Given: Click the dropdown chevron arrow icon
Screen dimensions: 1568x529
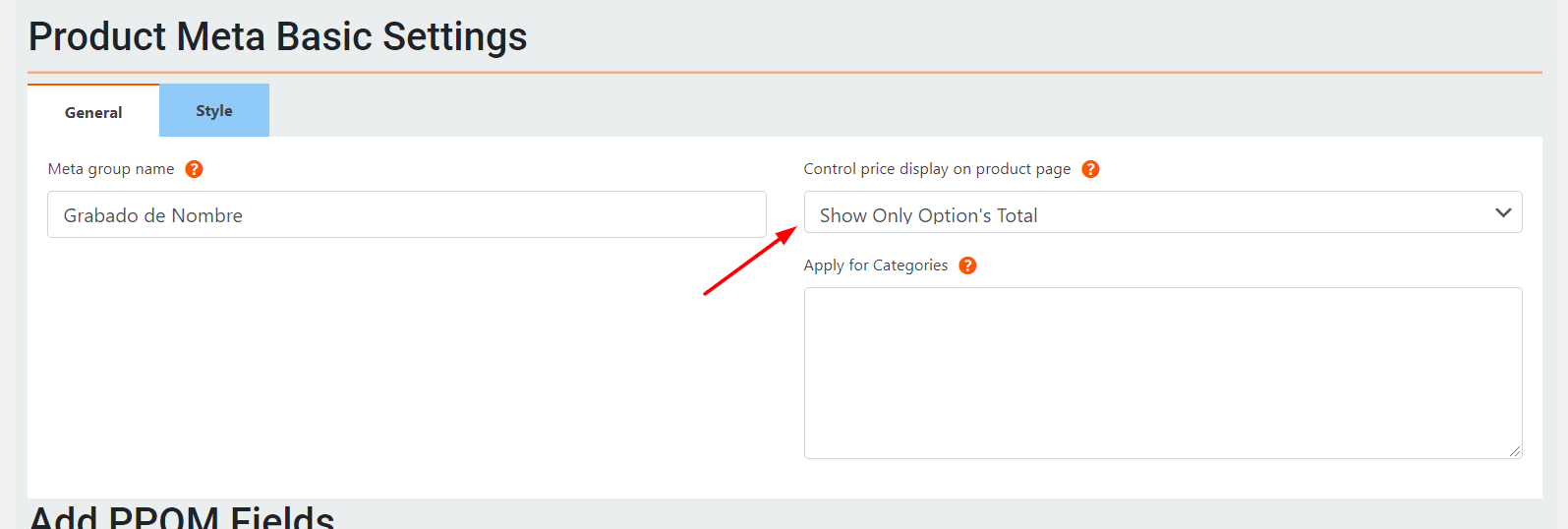Looking at the screenshot, I should tap(1503, 212).
